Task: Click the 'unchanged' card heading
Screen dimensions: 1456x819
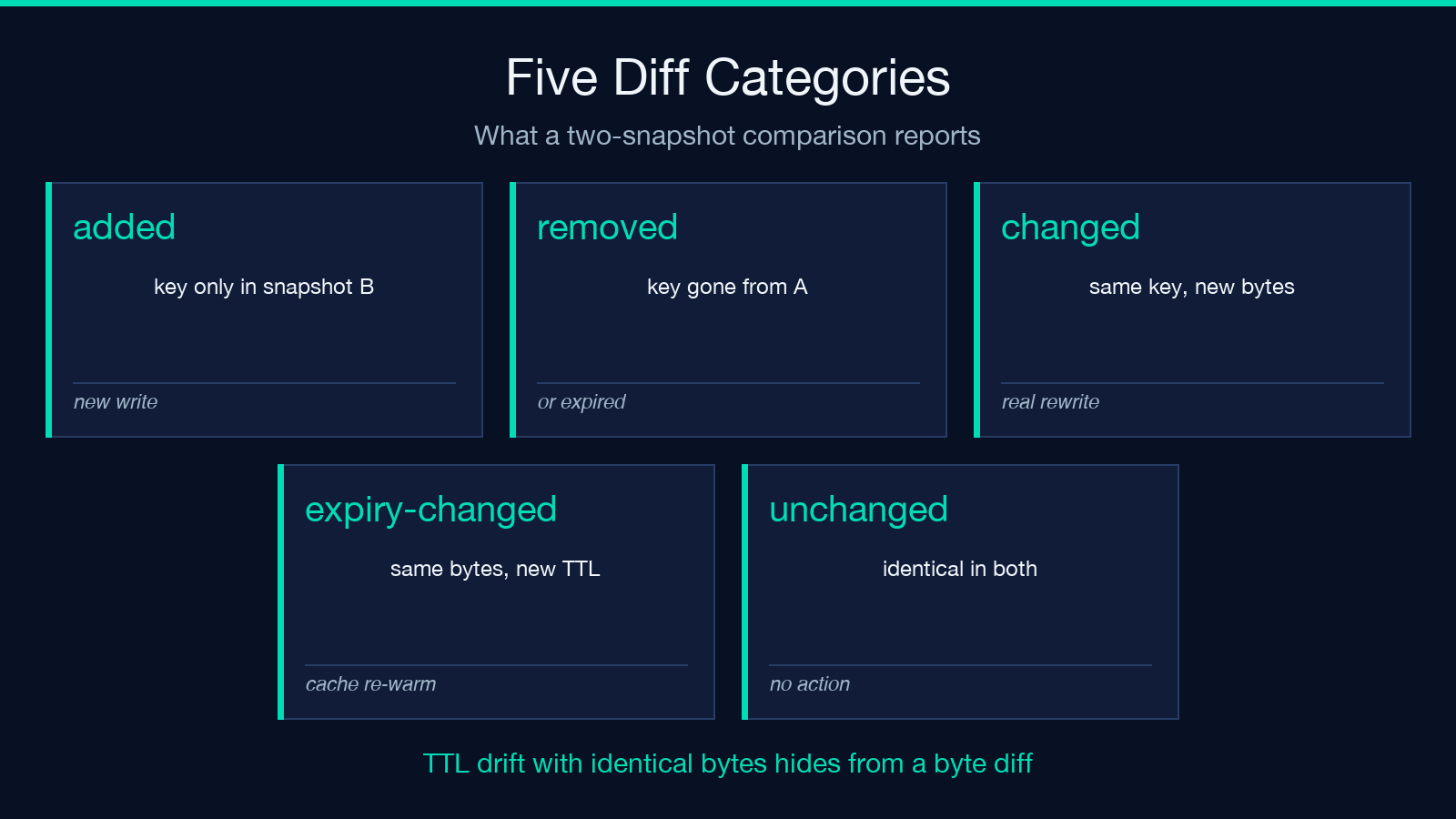Action: point(858,511)
